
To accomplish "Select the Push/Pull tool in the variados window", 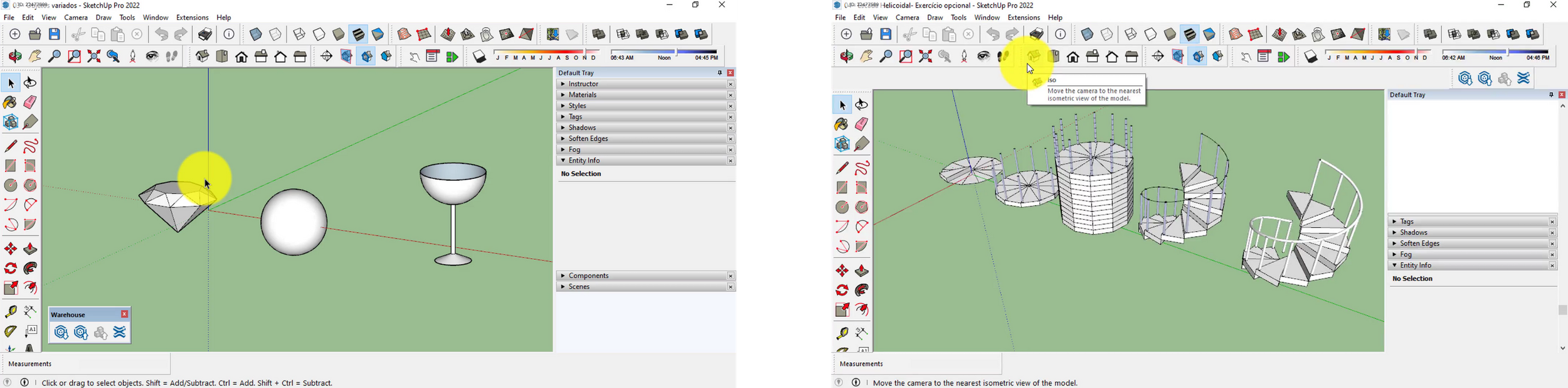I will (30, 249).
